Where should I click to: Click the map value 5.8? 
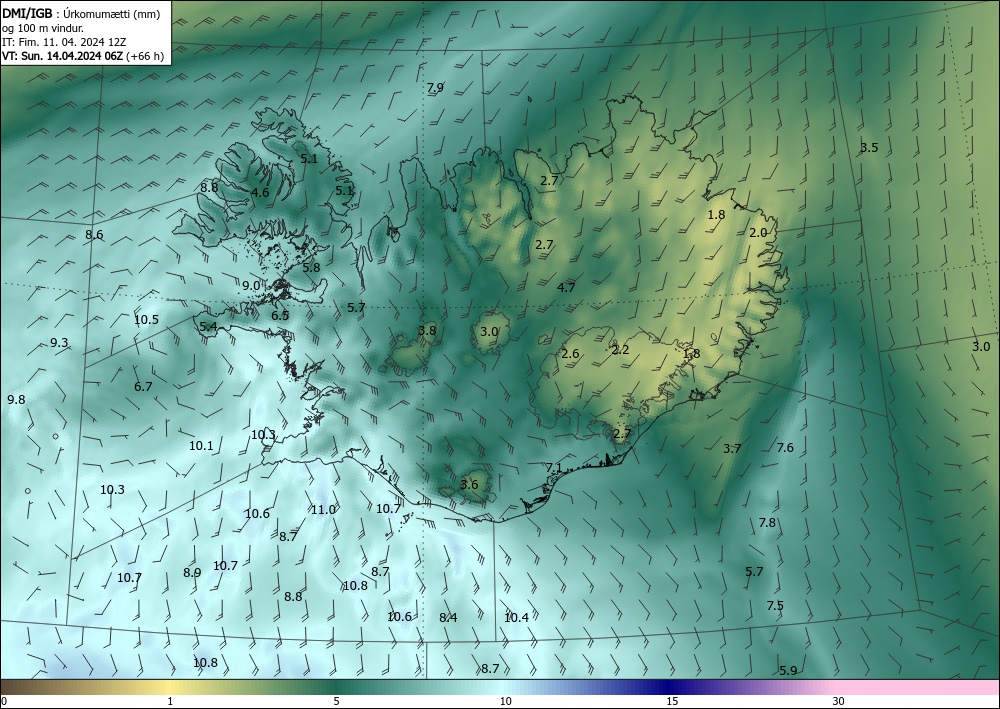pos(311,268)
